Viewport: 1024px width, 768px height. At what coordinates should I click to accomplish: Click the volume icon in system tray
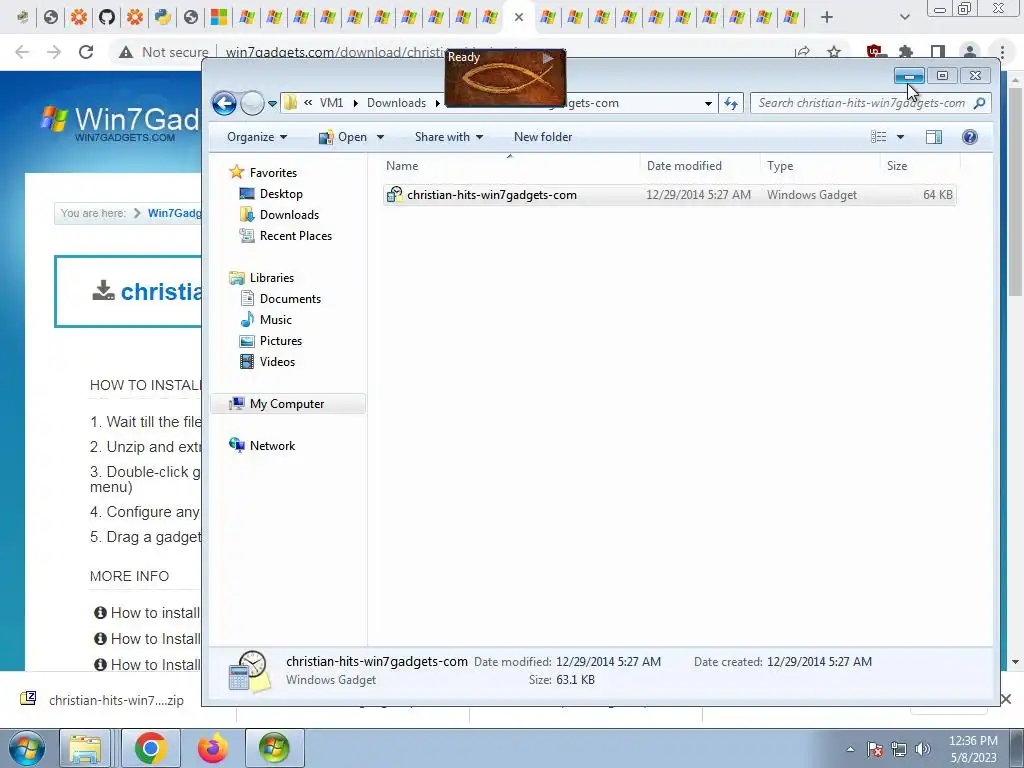click(x=923, y=749)
